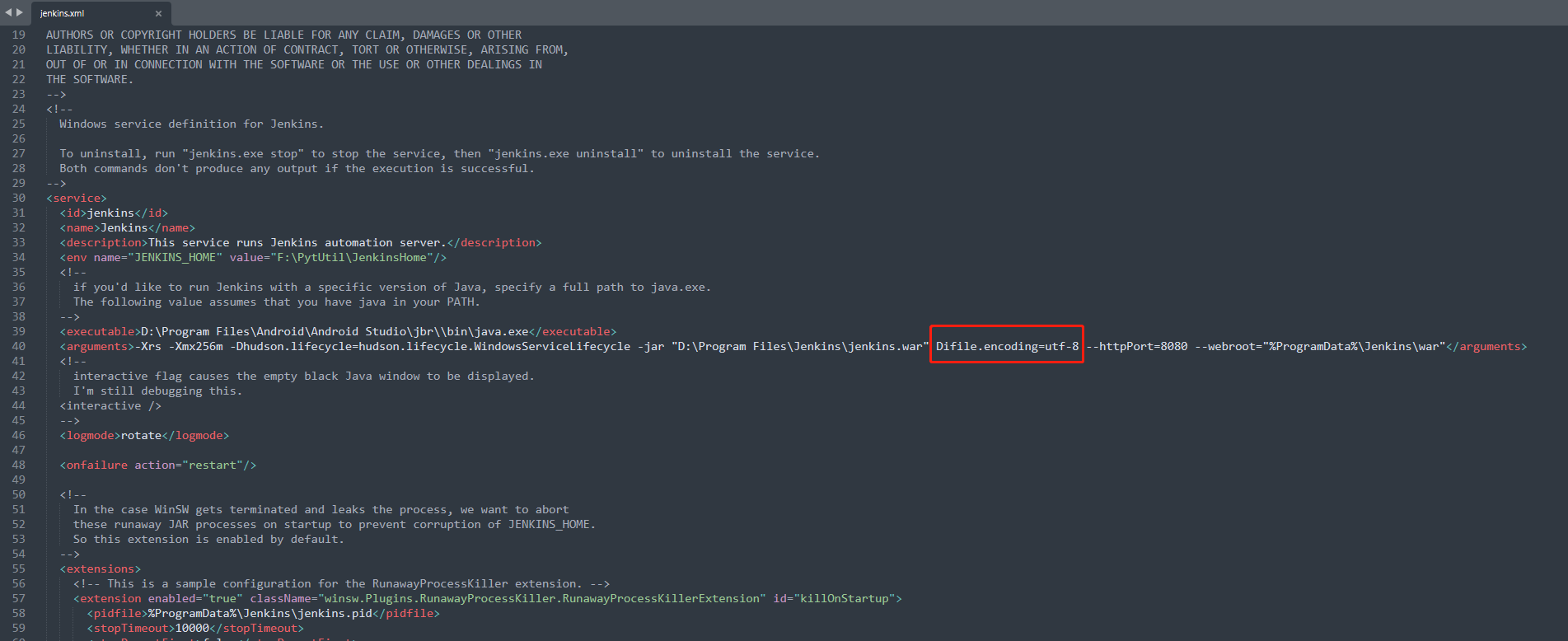
Task: Click gutter line number 57
Action: (19, 598)
